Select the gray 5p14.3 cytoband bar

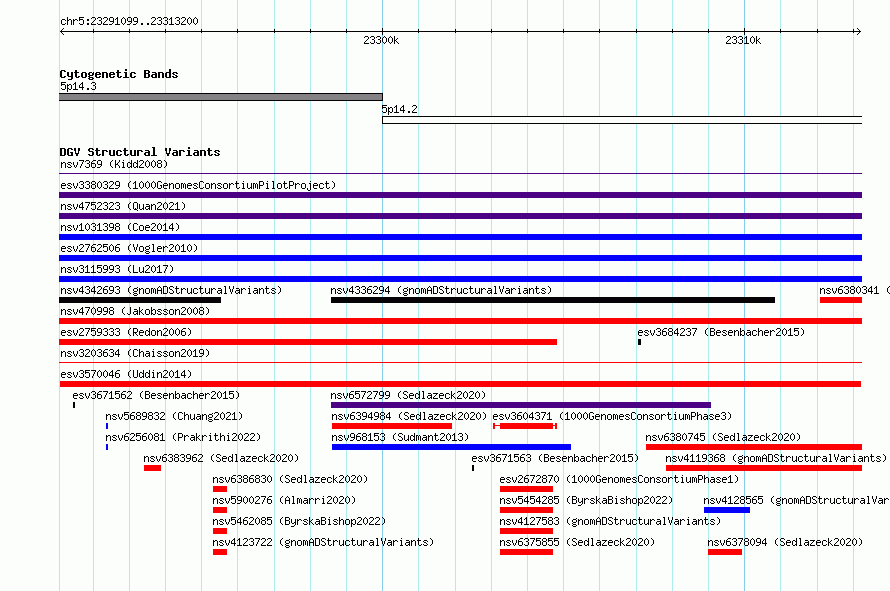221,97
